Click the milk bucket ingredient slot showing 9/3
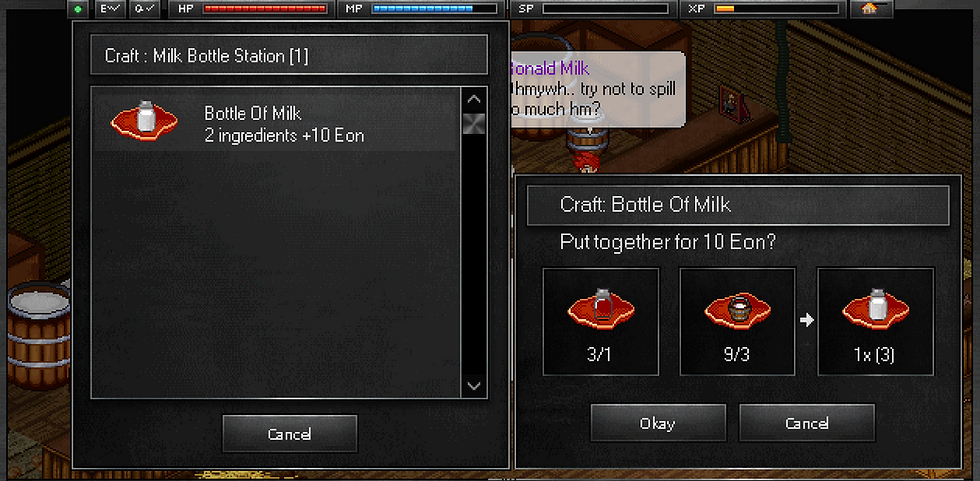 click(738, 322)
